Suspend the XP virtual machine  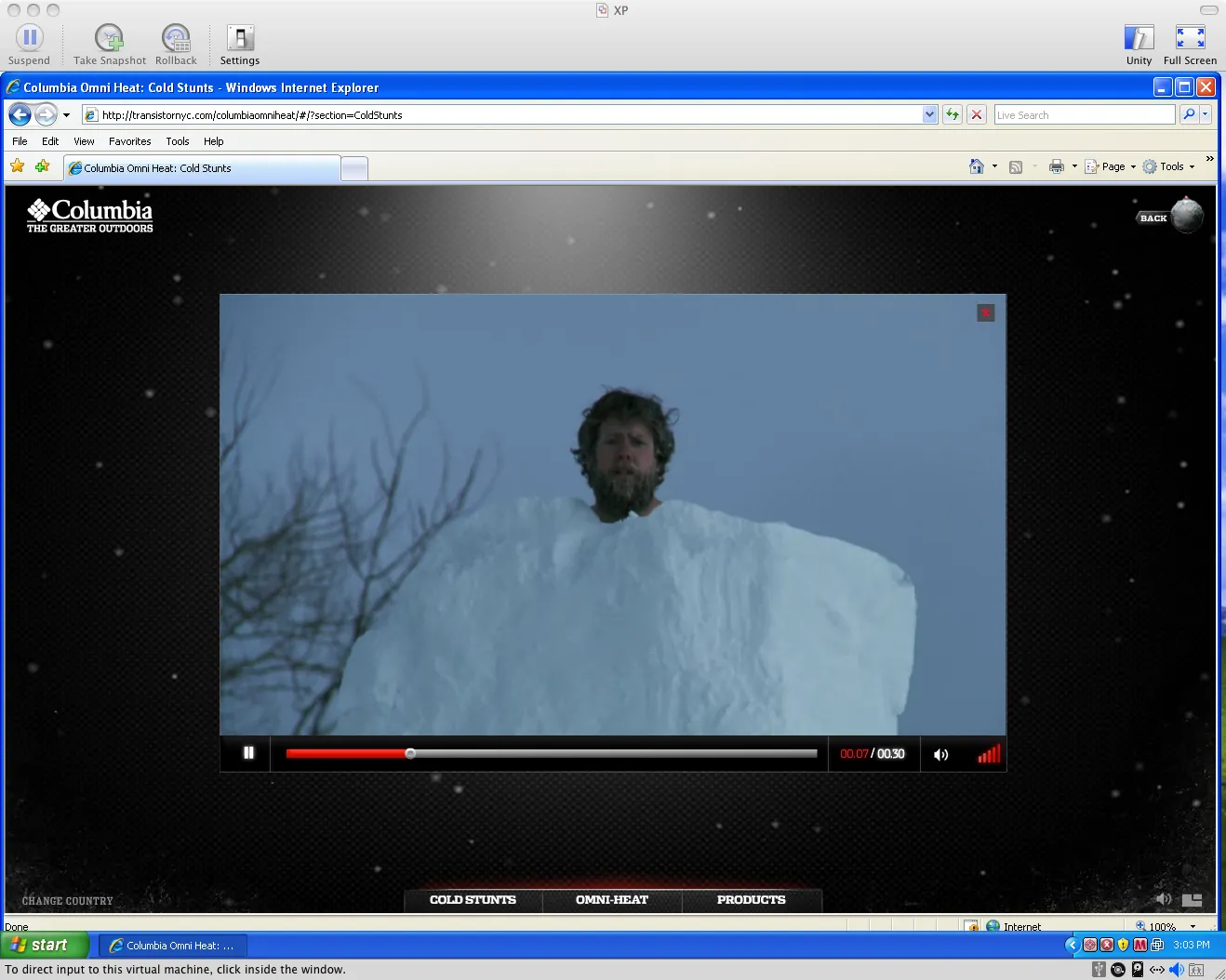point(29,45)
